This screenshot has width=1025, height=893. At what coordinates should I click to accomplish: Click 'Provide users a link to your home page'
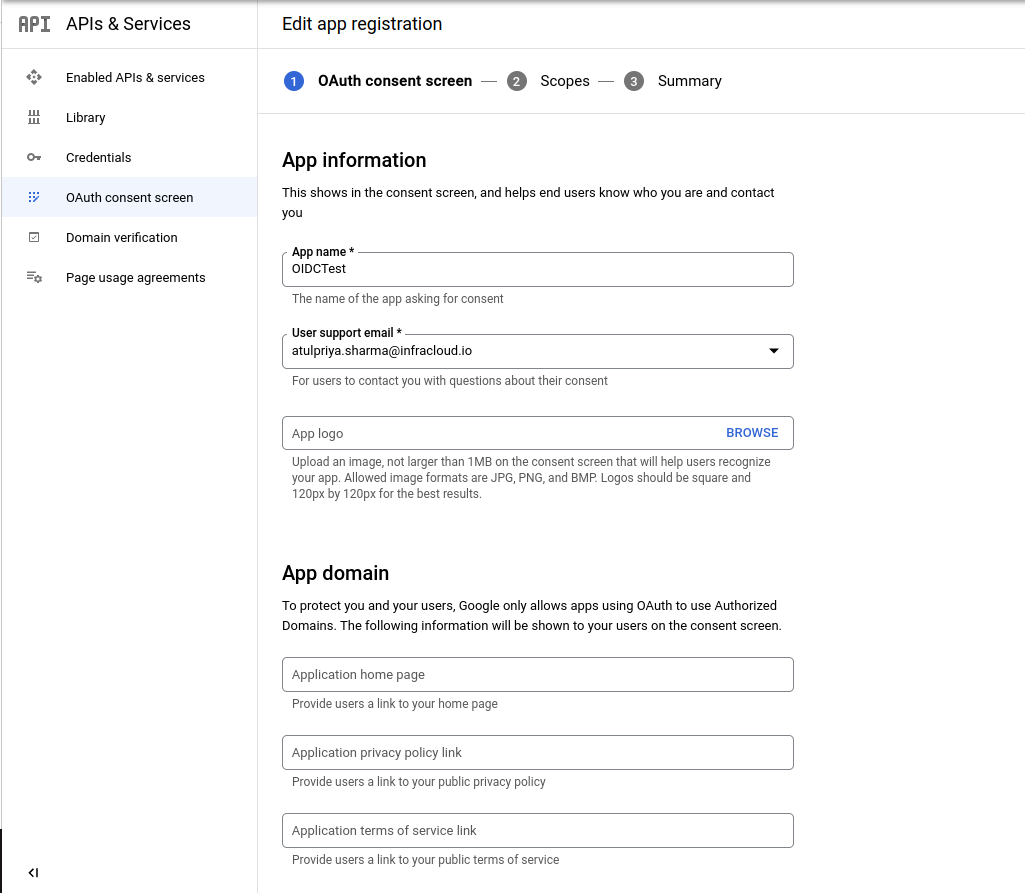pos(395,704)
